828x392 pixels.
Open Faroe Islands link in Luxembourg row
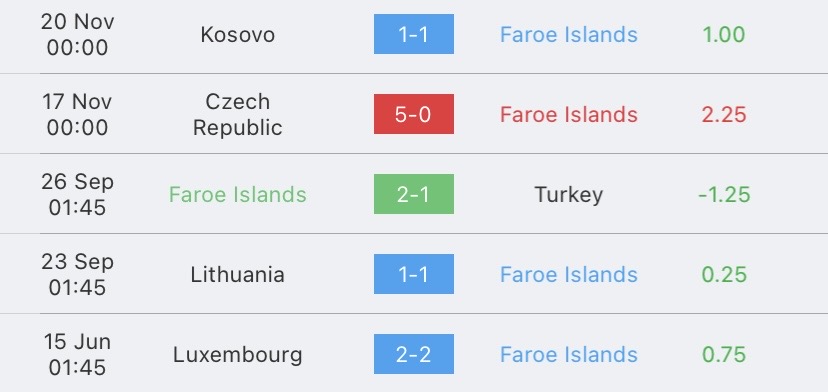click(x=569, y=354)
